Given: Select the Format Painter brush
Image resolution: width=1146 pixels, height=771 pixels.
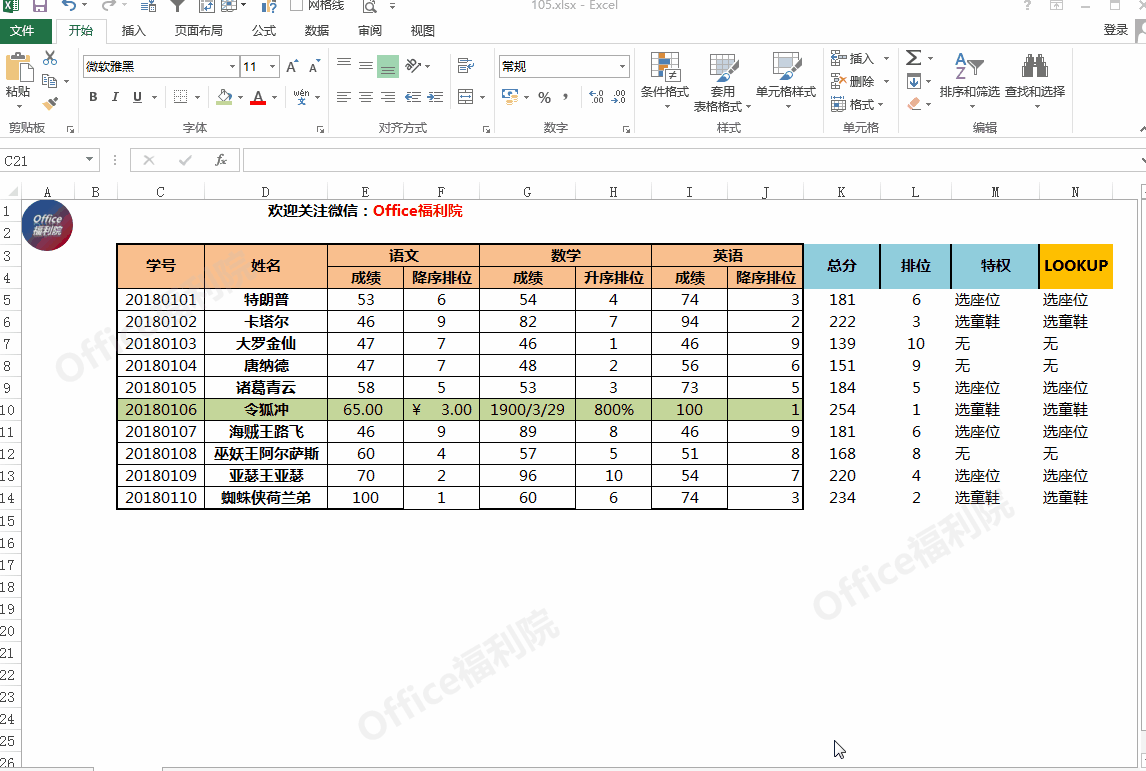Looking at the screenshot, I should 50,104.
